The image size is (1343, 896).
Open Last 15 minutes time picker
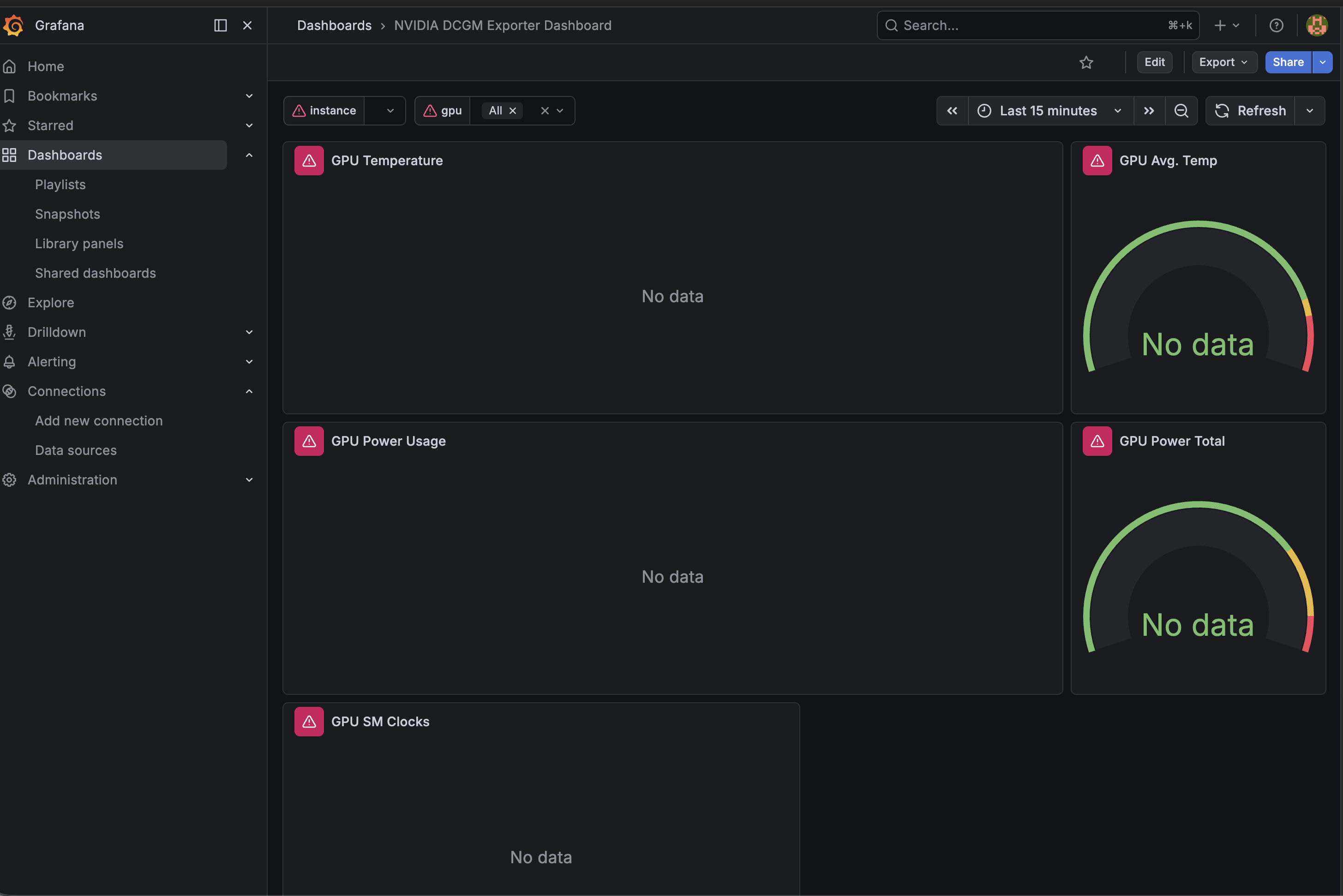pyautogui.click(x=1050, y=111)
